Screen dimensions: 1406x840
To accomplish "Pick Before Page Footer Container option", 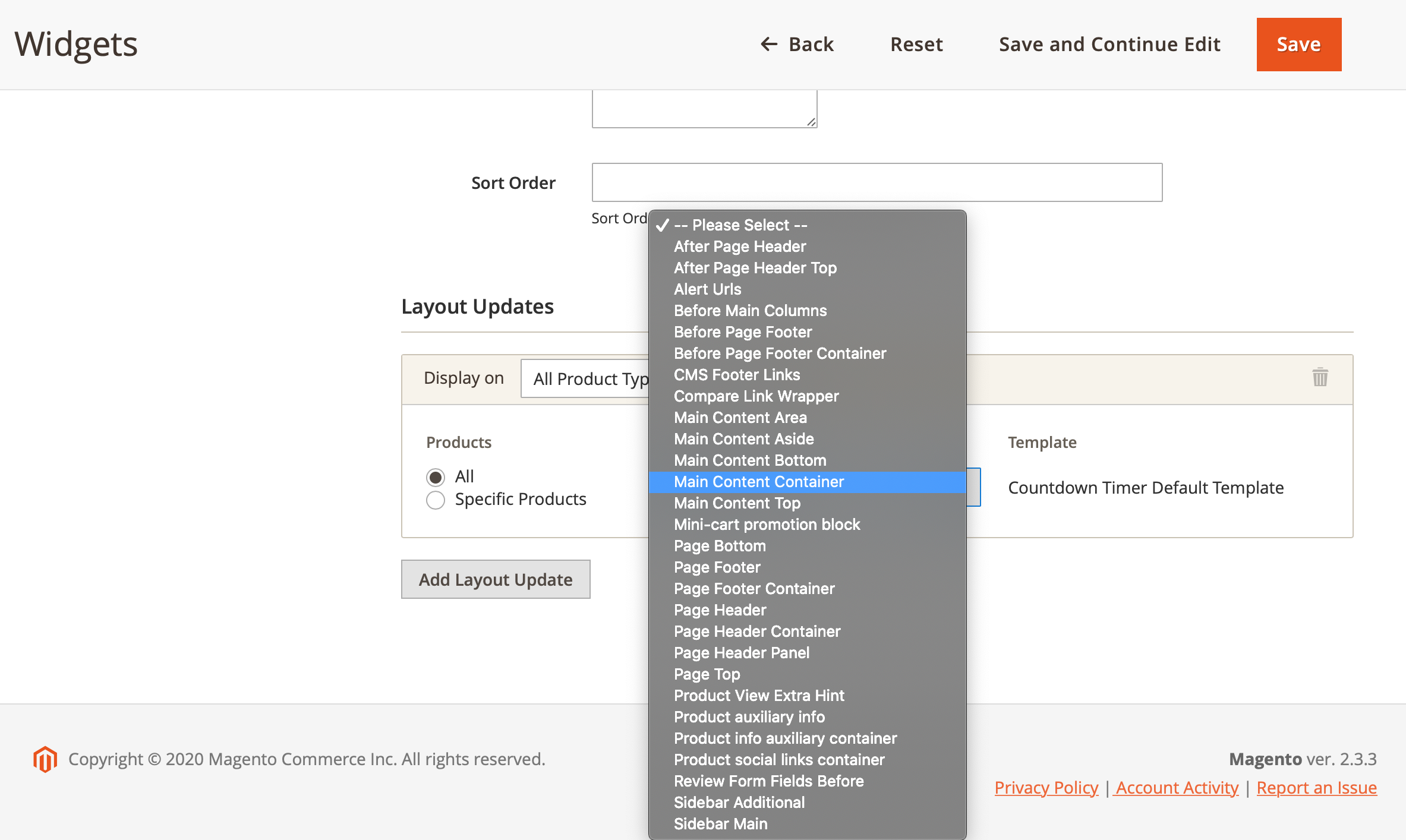I will tap(807, 353).
